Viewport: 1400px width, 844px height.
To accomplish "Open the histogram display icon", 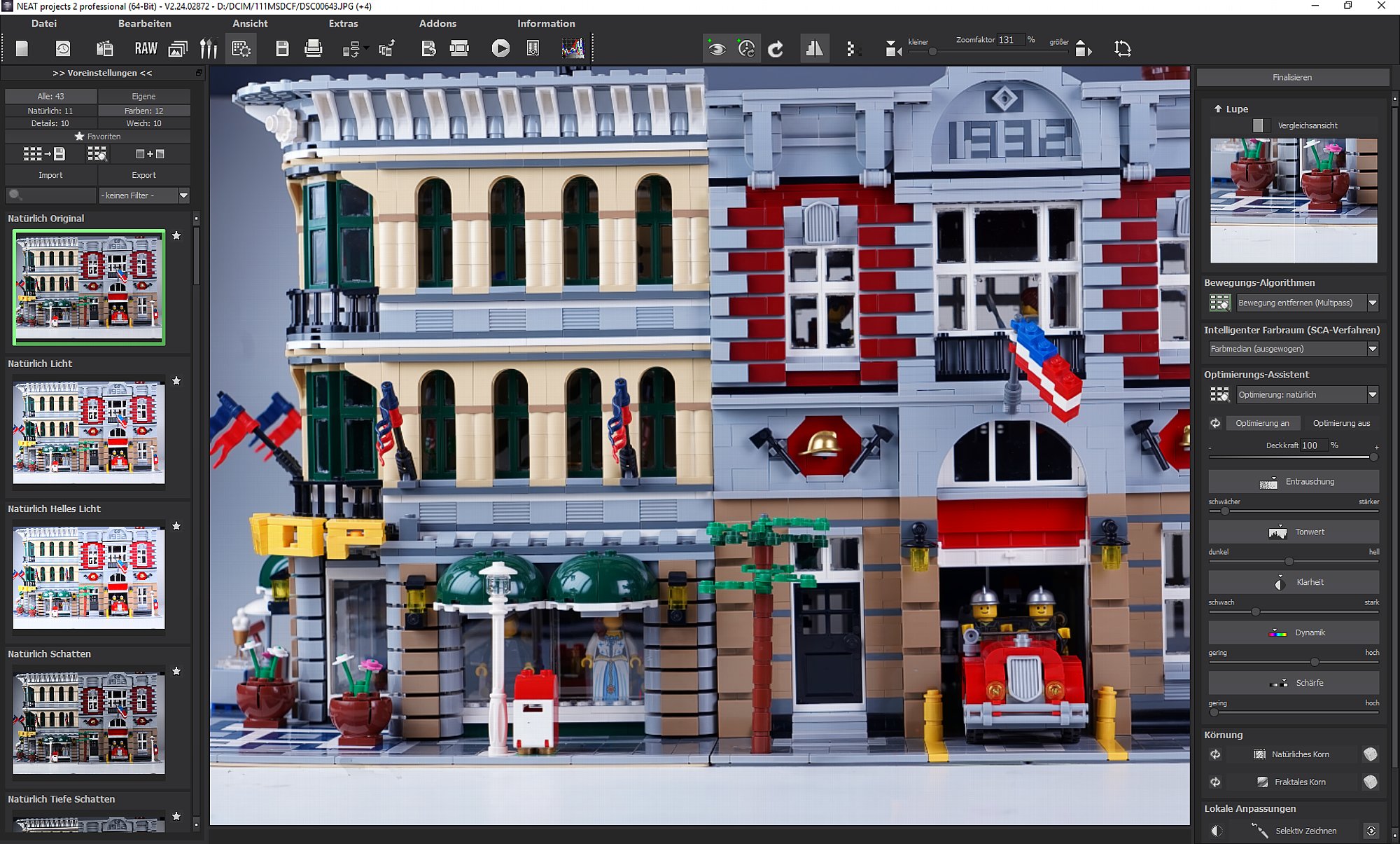I will tap(573, 48).
